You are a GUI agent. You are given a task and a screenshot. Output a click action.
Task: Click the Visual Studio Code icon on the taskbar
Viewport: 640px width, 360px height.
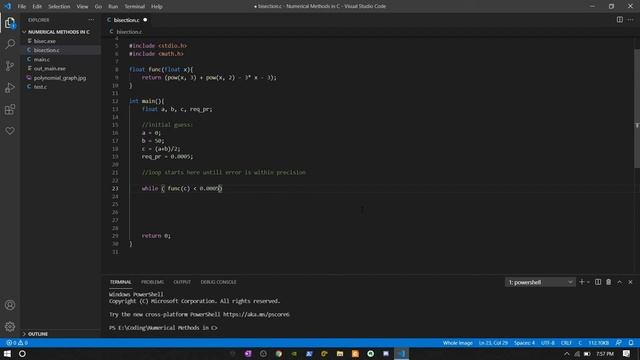402,353
